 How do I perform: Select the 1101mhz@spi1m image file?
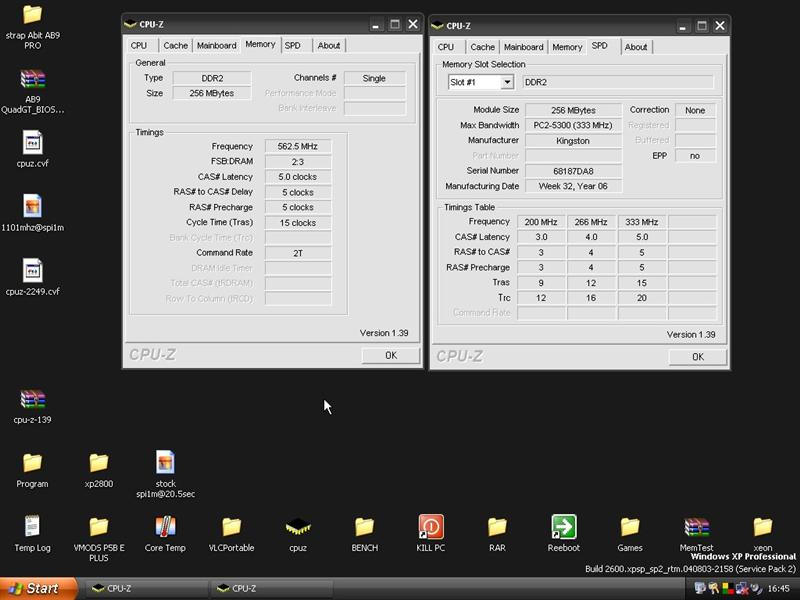coord(32,206)
